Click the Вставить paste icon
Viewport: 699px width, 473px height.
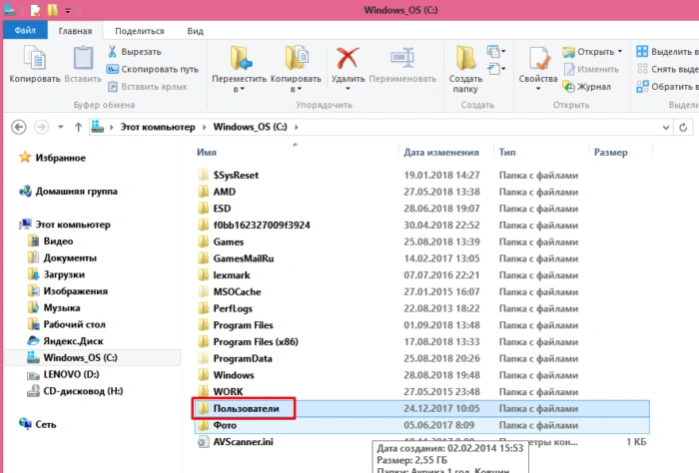coord(83,58)
